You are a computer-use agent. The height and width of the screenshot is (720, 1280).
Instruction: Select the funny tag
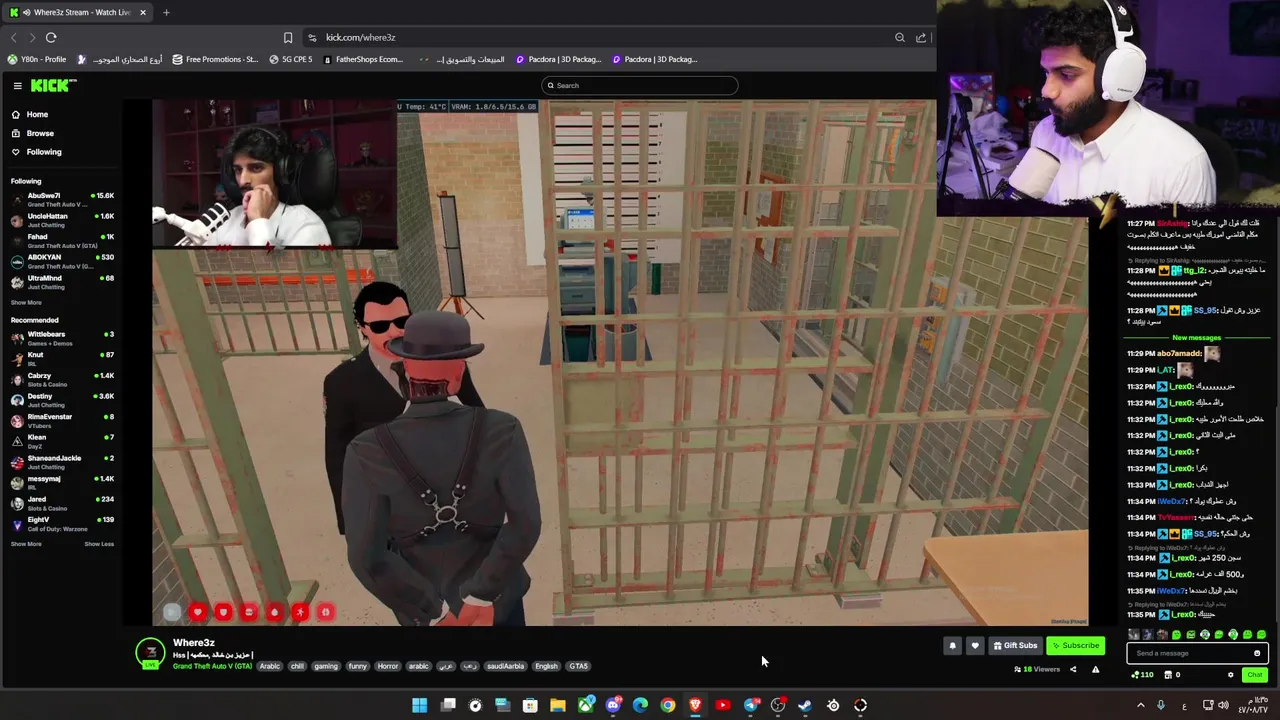pos(357,666)
